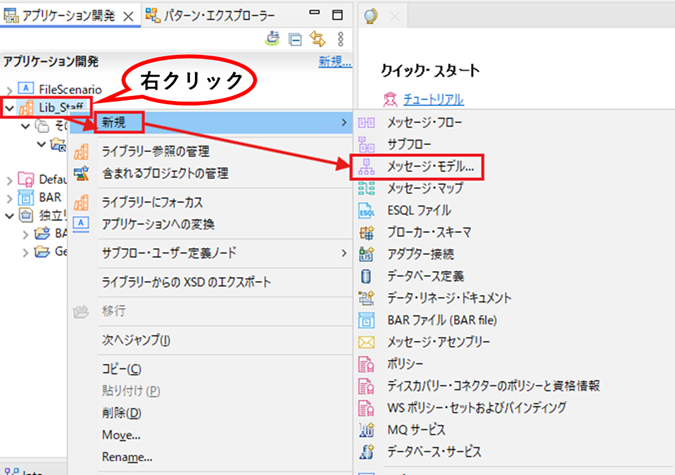The width and height of the screenshot is (675, 475).
Task: Click the BAR file icon in submenu
Action: [x=366, y=320]
